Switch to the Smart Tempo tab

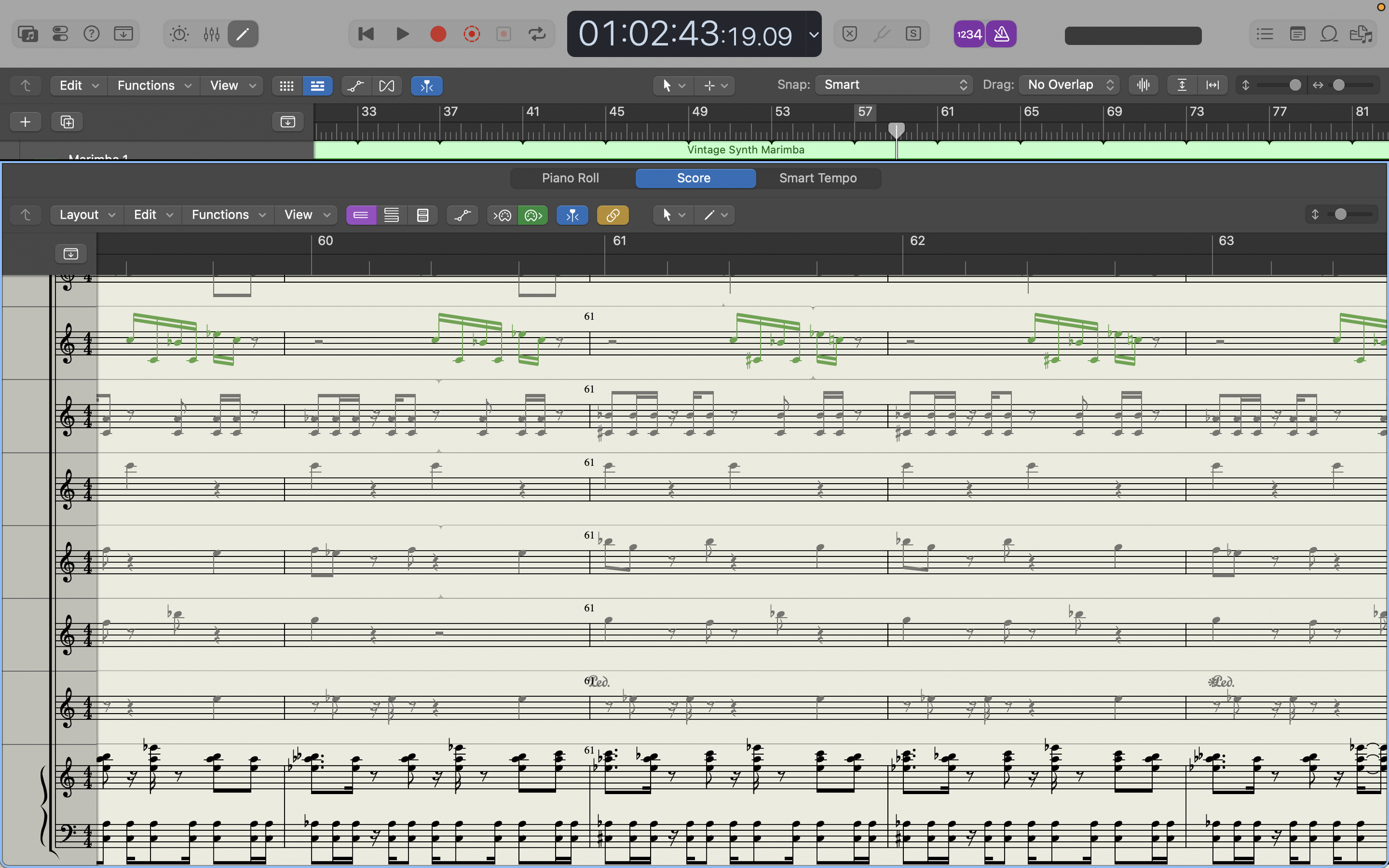pyautogui.click(x=818, y=178)
